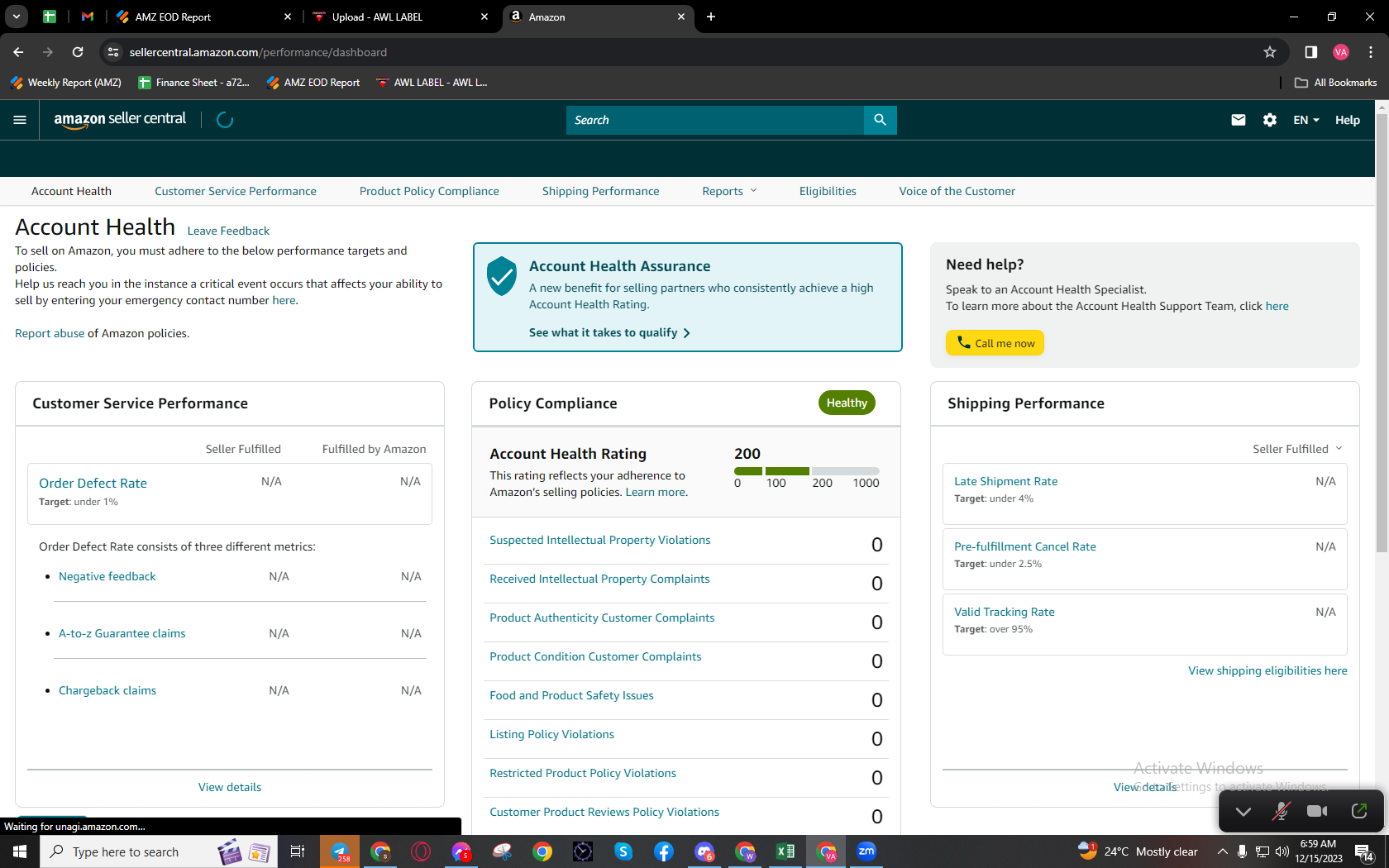
Task: Open the Seller Fulfilled shipping dropdown
Action: [x=1297, y=449]
